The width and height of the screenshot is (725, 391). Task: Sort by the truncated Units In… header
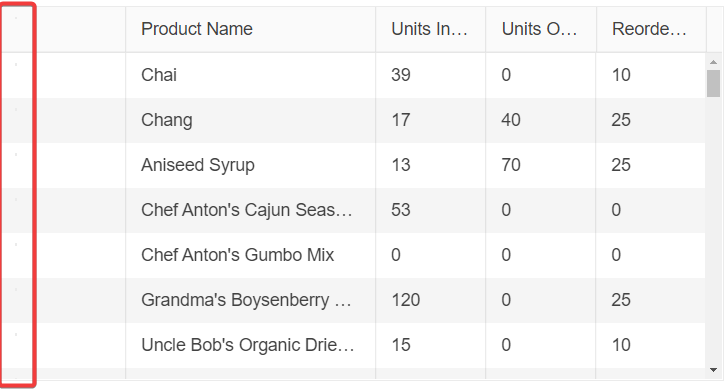pyautogui.click(x=430, y=29)
